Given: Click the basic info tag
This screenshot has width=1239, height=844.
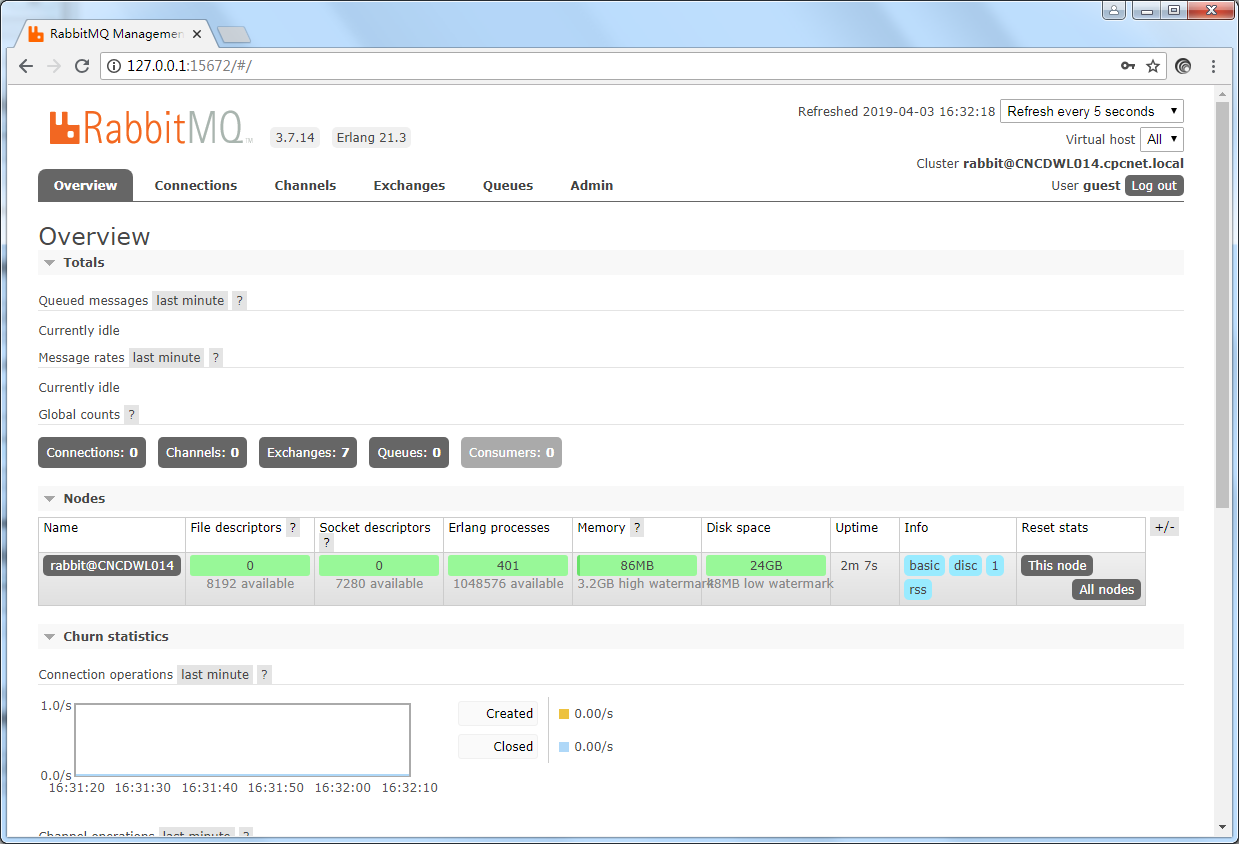Looking at the screenshot, I should click(x=924, y=565).
